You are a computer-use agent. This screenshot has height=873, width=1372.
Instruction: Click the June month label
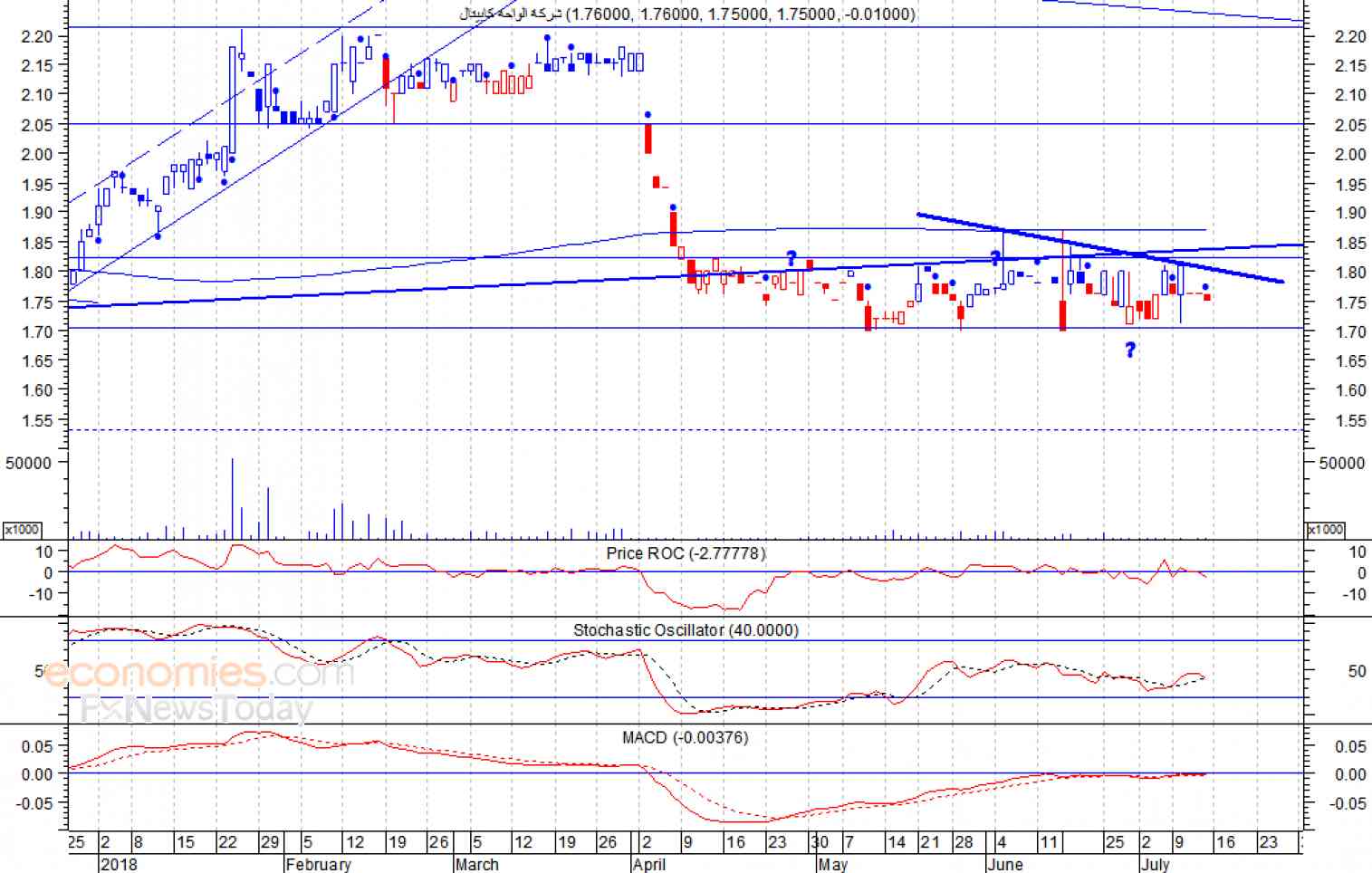[x=1004, y=864]
